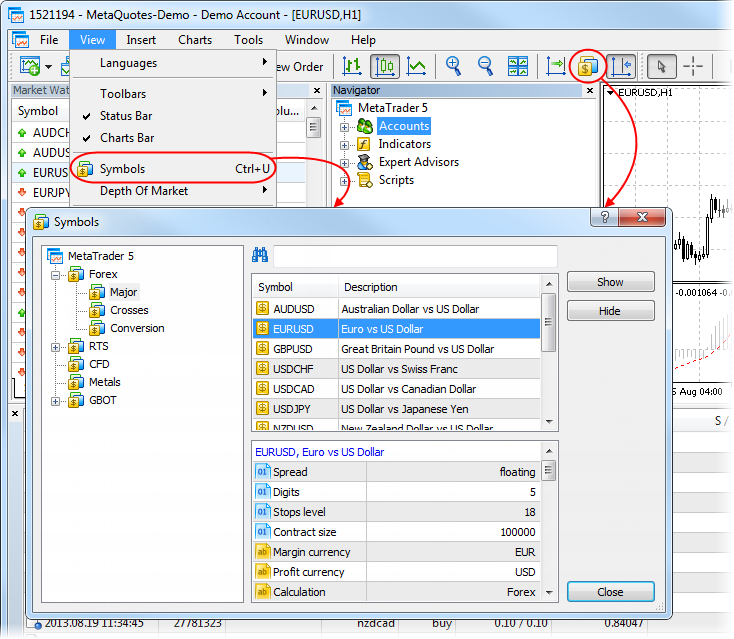734x639 pixels.
Task: Switch to line chart icon
Action: [x=417, y=67]
